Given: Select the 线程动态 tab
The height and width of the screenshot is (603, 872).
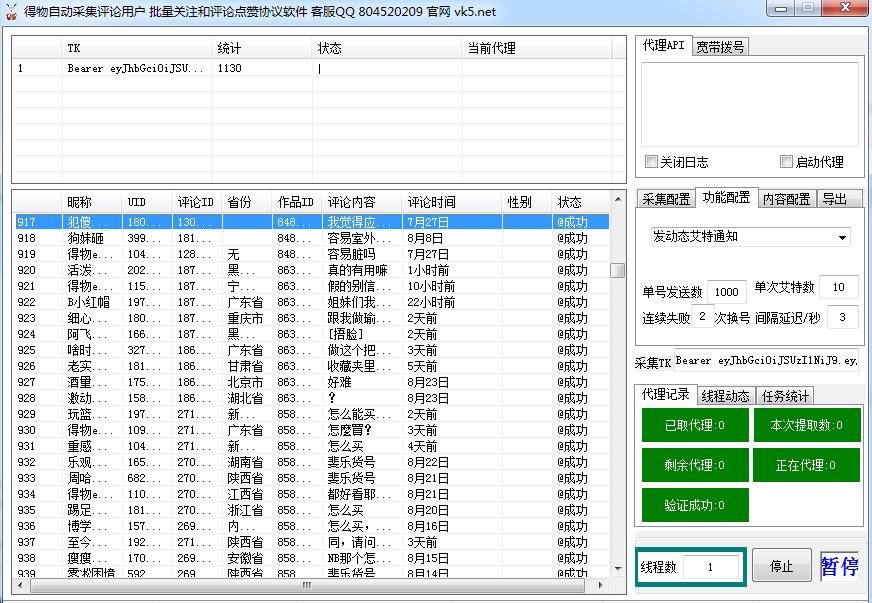Looking at the screenshot, I should click(x=725, y=396).
